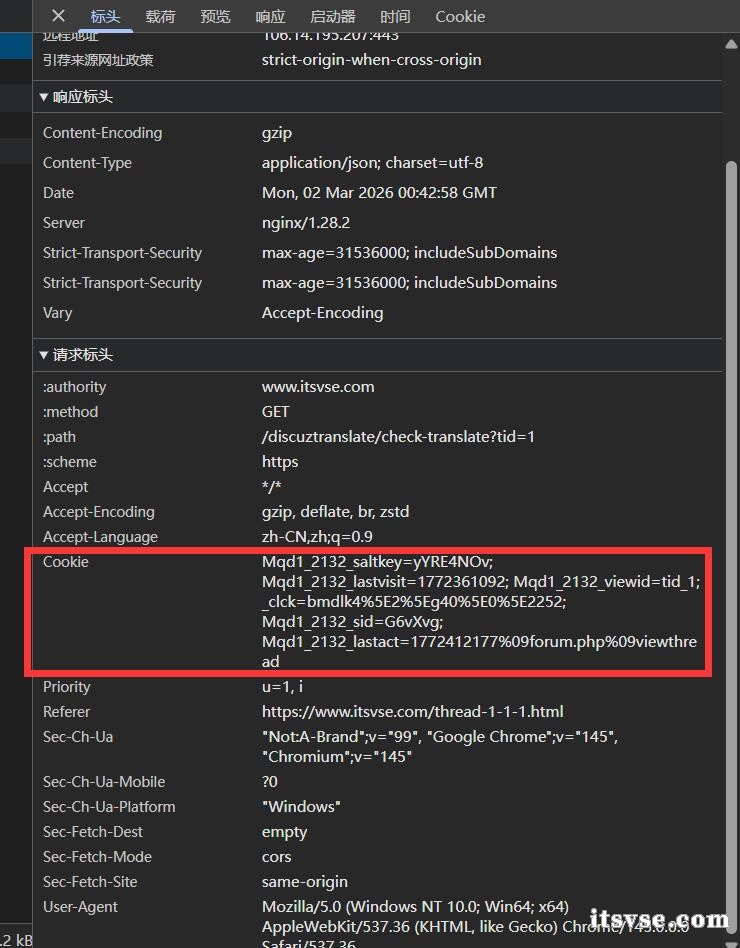Click the Referer URL value
740x948 pixels.
coord(412,712)
